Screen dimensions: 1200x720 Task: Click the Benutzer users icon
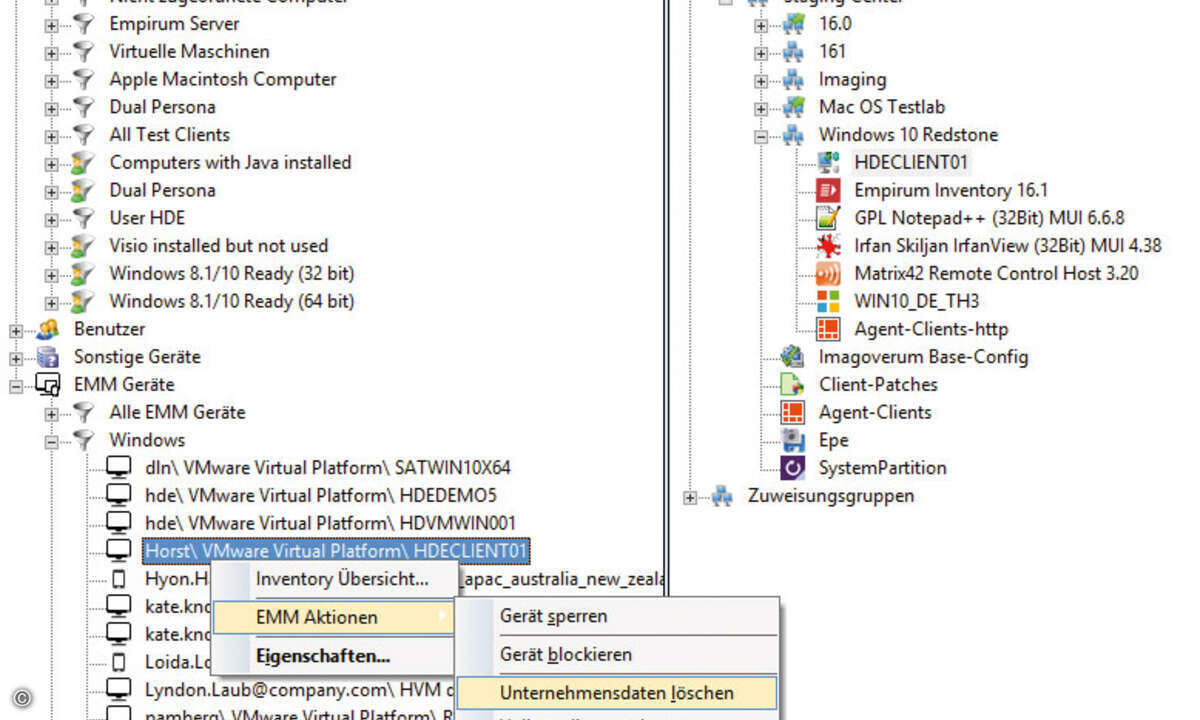[x=48, y=329]
